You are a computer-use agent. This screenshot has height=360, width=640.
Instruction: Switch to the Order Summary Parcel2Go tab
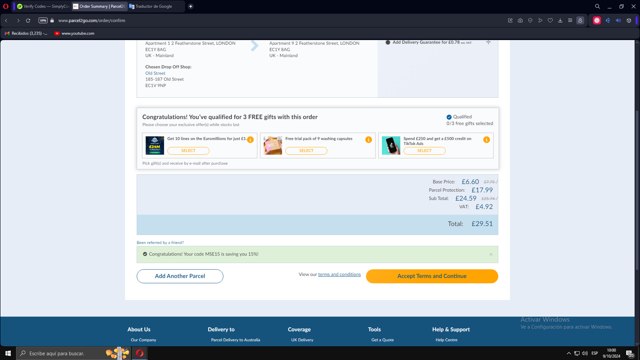point(99,7)
